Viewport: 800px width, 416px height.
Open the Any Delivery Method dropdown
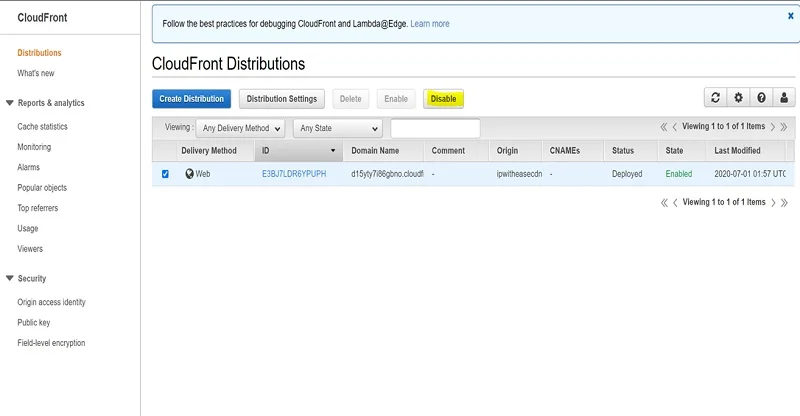240,128
